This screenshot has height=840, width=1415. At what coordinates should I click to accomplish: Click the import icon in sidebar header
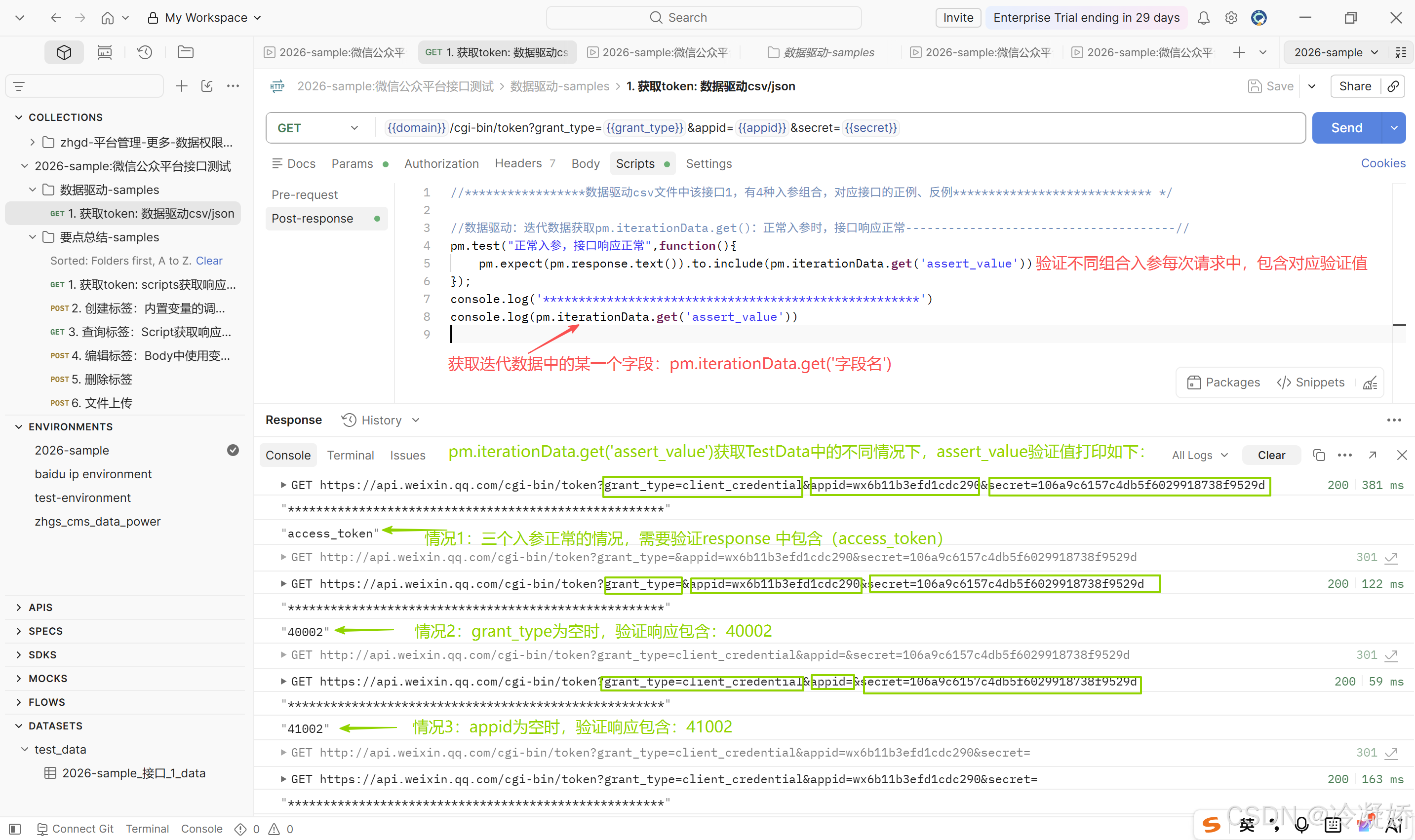pos(207,86)
